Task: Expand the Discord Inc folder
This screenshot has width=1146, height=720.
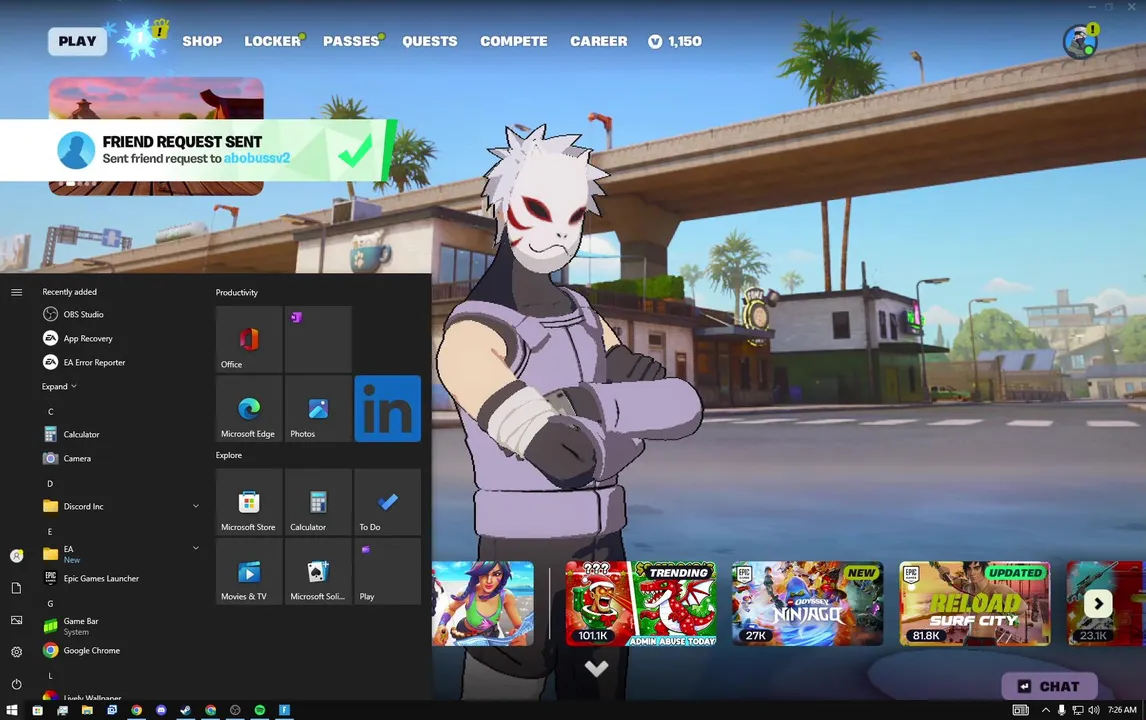Action: coord(121,506)
